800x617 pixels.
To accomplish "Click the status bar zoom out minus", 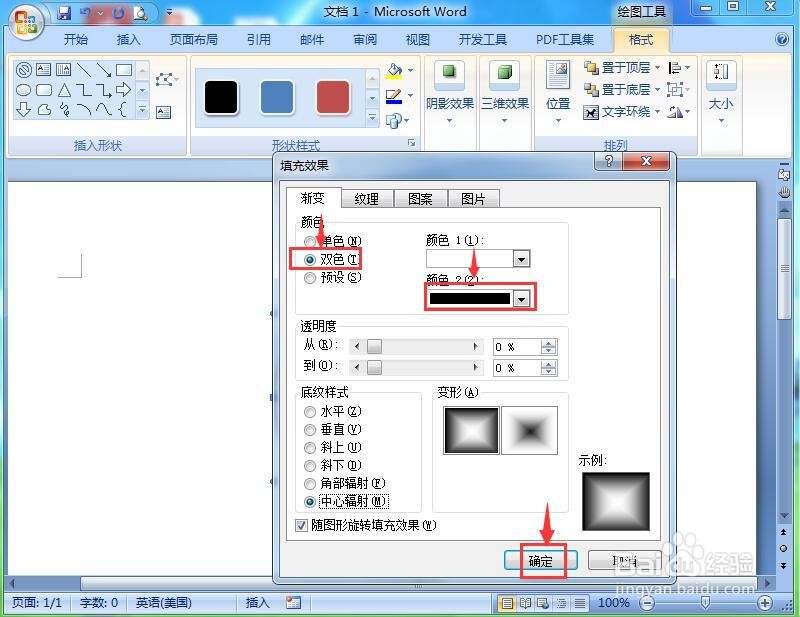I will (647, 603).
